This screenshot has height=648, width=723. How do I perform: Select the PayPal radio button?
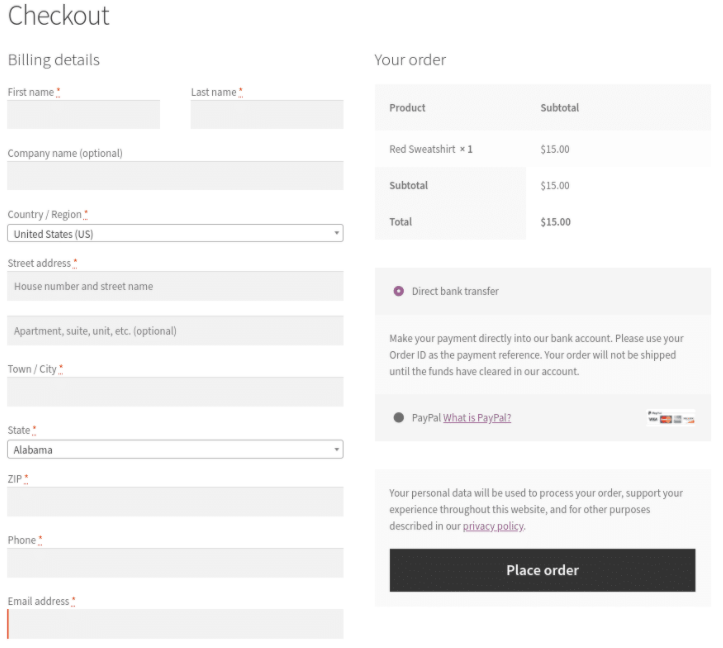pyautogui.click(x=398, y=417)
